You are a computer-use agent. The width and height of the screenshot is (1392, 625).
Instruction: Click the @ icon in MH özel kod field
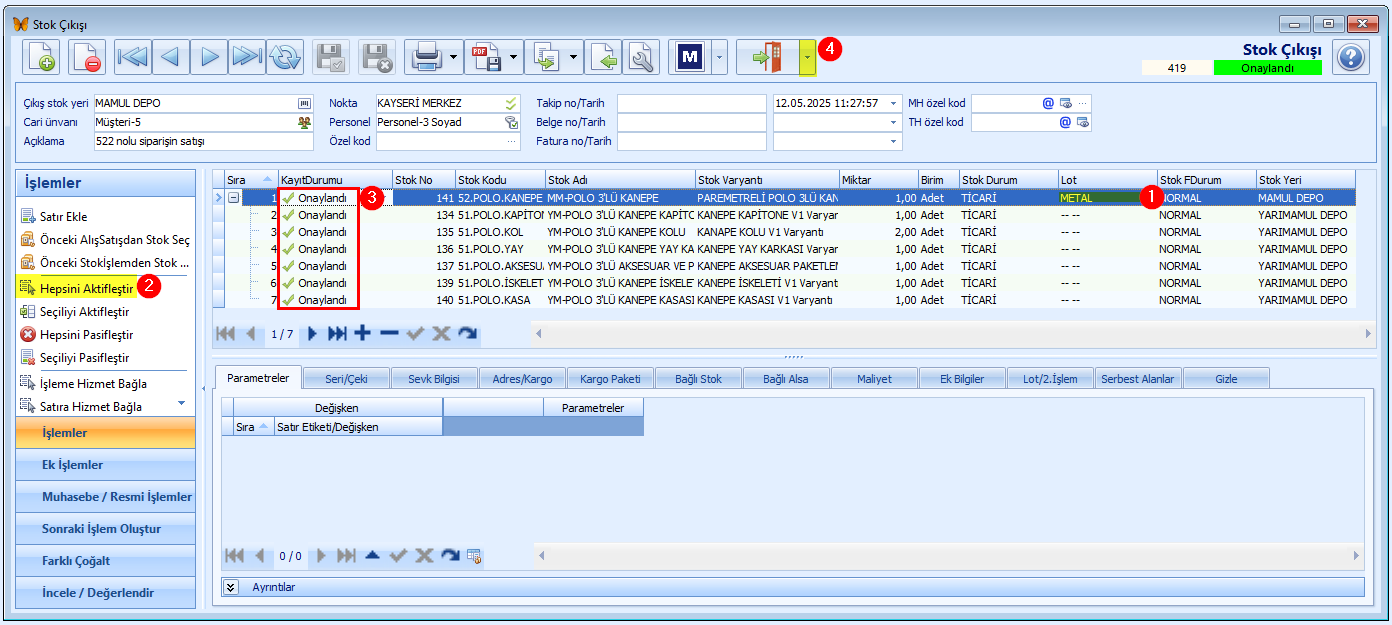[1049, 103]
